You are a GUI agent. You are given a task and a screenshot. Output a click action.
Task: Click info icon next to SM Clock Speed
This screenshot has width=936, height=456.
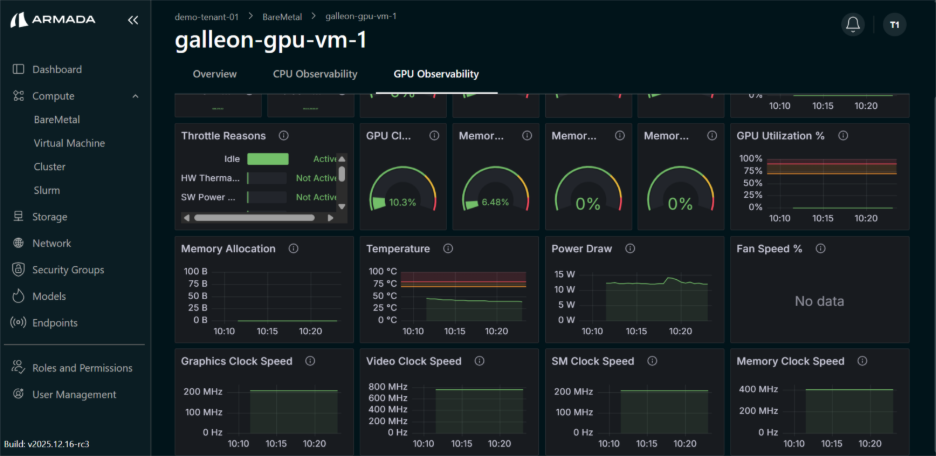click(652, 361)
